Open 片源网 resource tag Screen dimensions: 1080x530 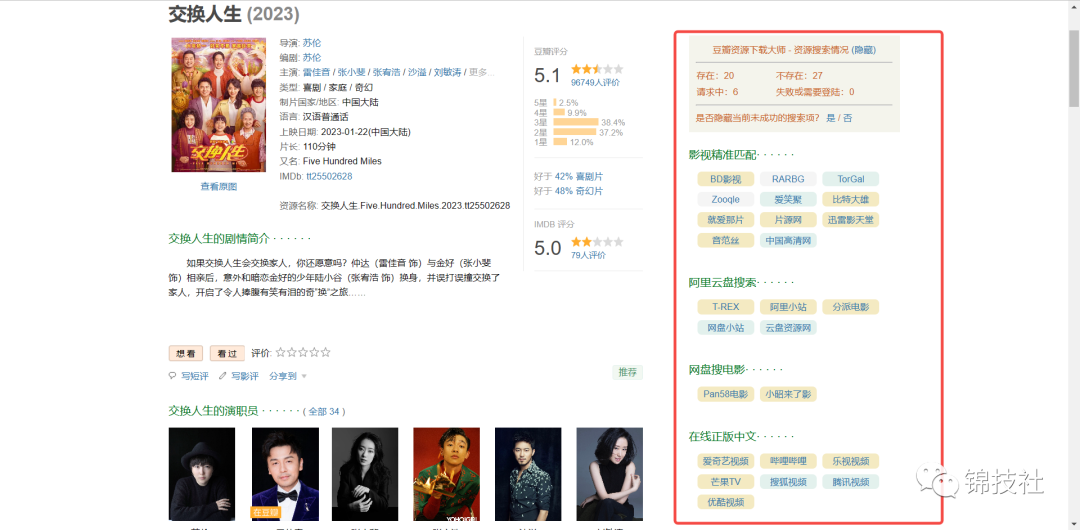pyautogui.click(x=788, y=220)
